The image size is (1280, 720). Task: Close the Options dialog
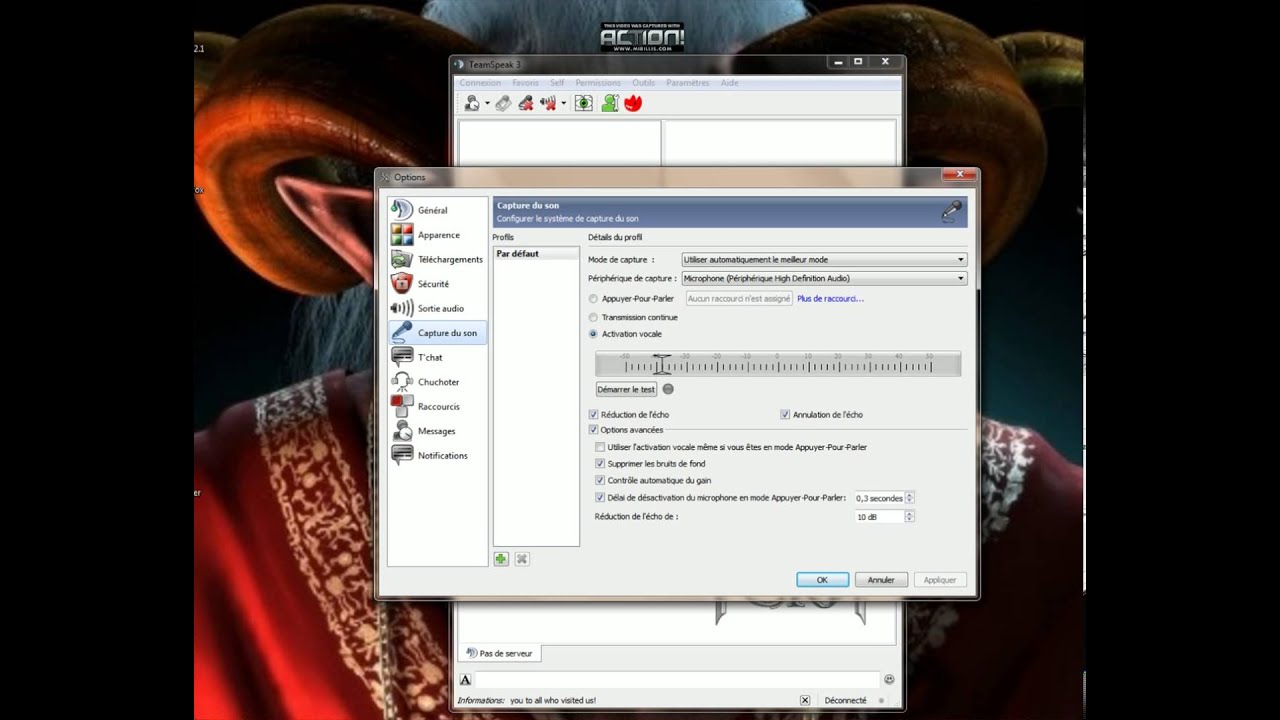[x=958, y=176]
